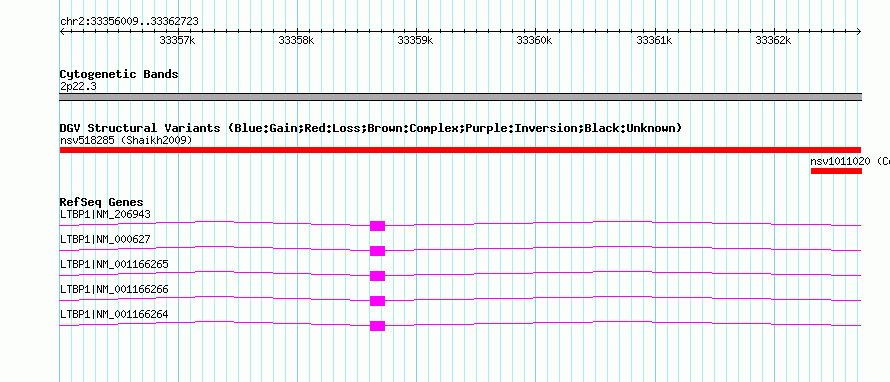
Task: Open the LTBP1|NM_001166264 transcript label
Action: [114, 314]
